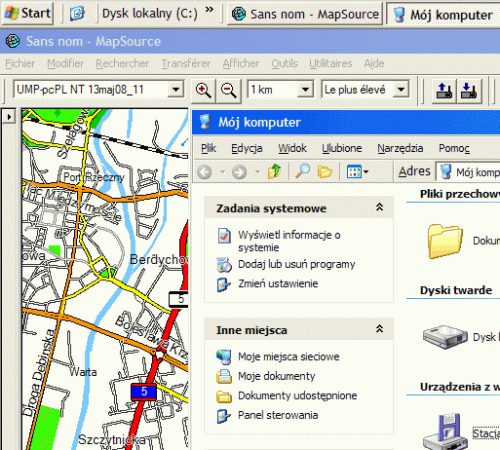The image size is (500, 450).
Task: Open the Pomoc menu in Mój komputer
Action: pos(454,148)
